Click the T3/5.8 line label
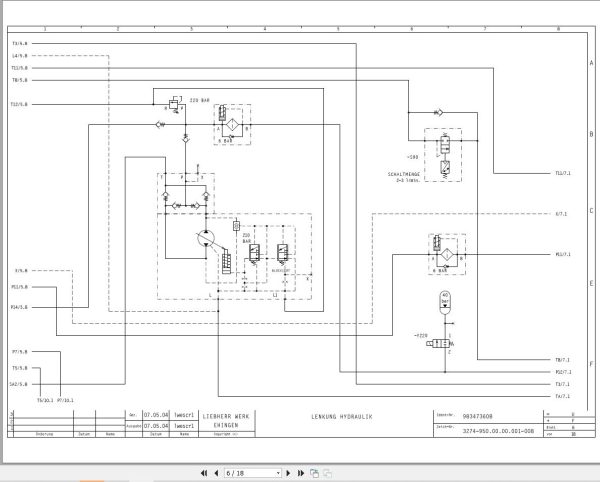The image size is (600, 482). (x=20, y=44)
